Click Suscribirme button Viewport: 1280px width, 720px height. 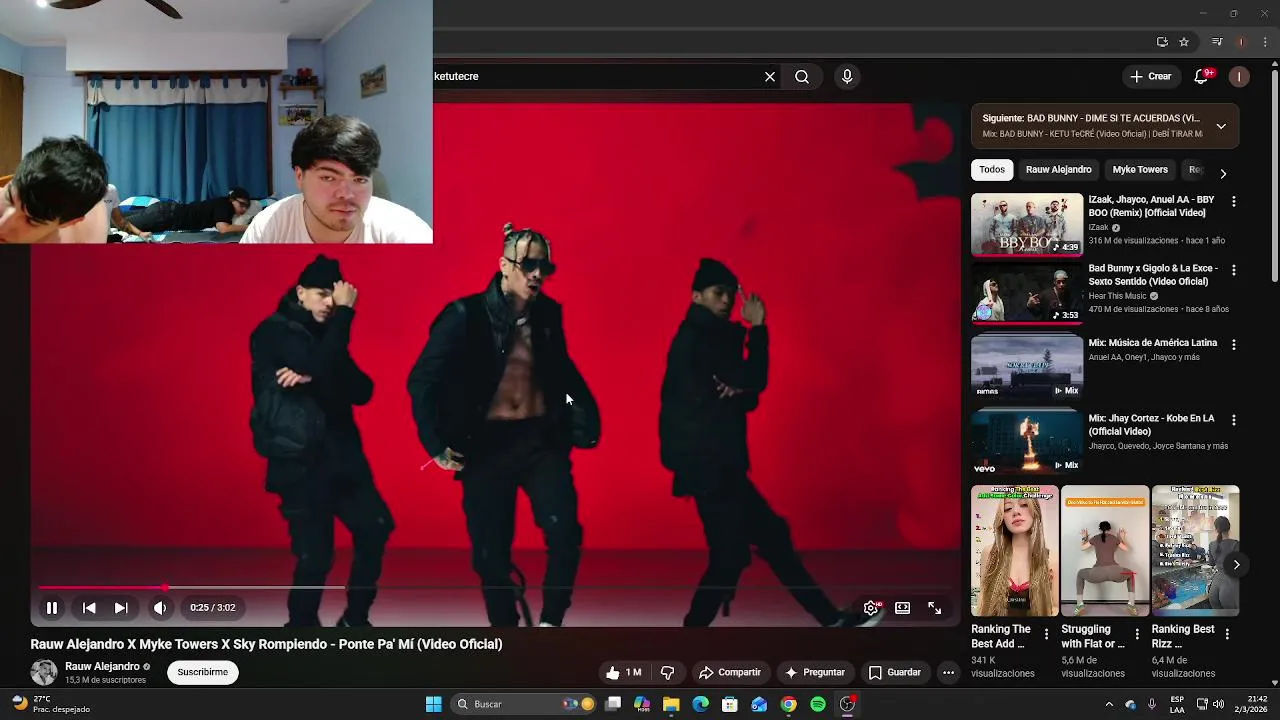(203, 672)
